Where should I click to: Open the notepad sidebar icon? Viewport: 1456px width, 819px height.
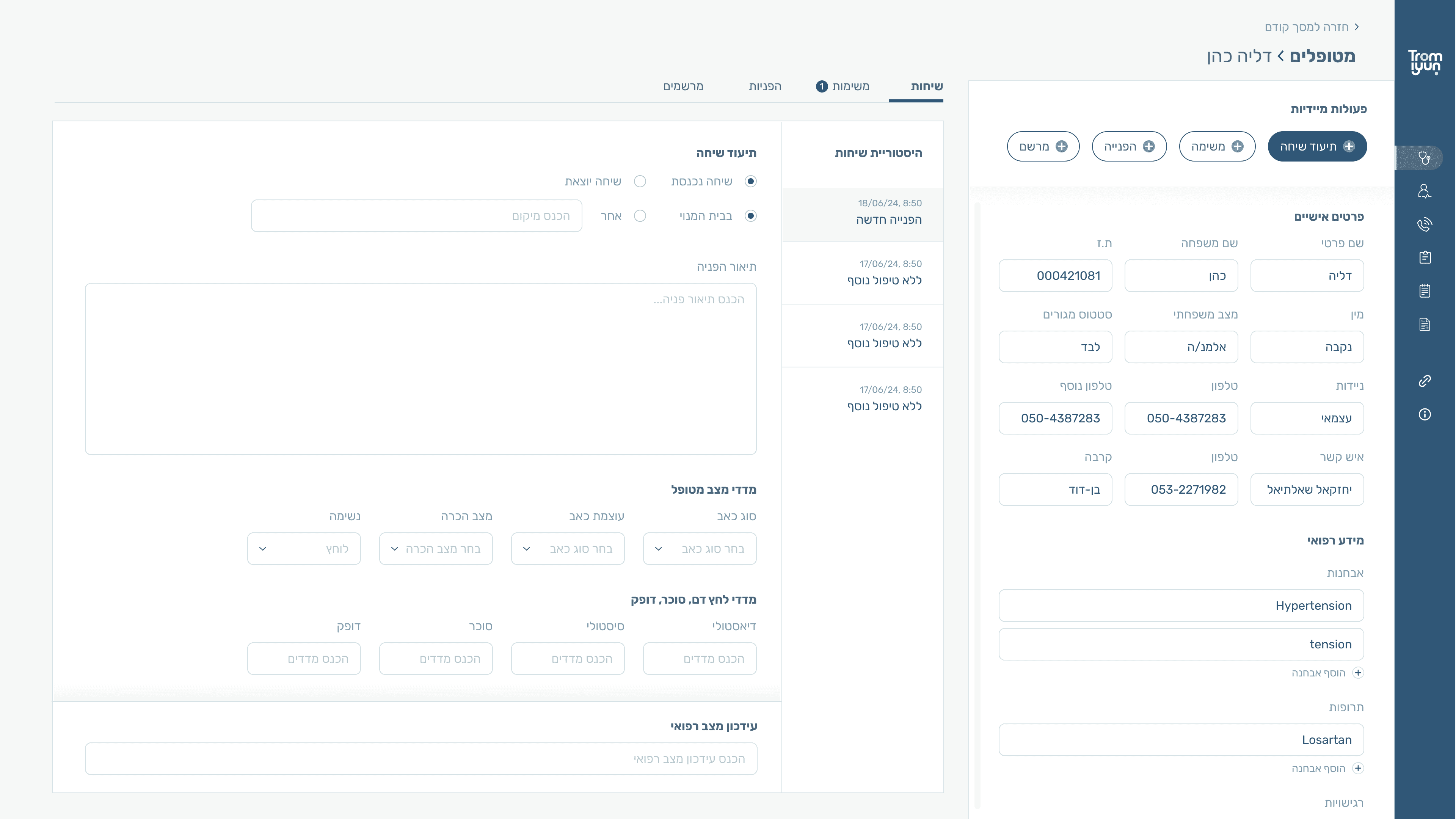coord(1425,290)
